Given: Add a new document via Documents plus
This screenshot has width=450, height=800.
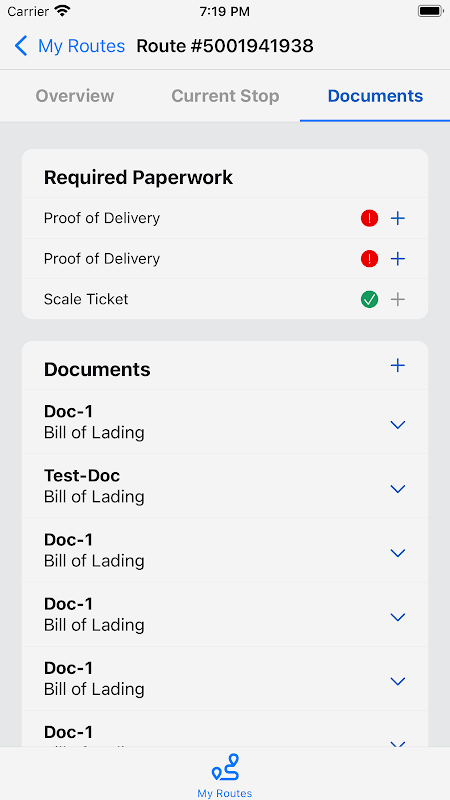Looking at the screenshot, I should point(397,365).
